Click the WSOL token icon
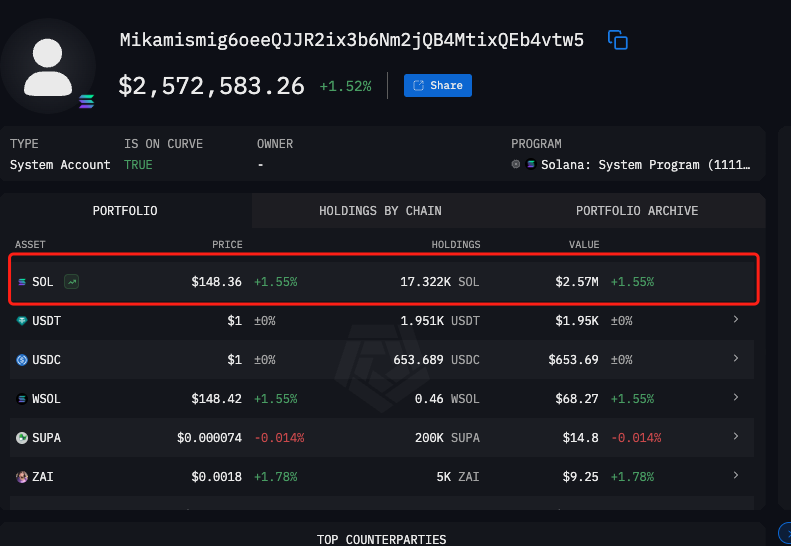 click(x=22, y=399)
